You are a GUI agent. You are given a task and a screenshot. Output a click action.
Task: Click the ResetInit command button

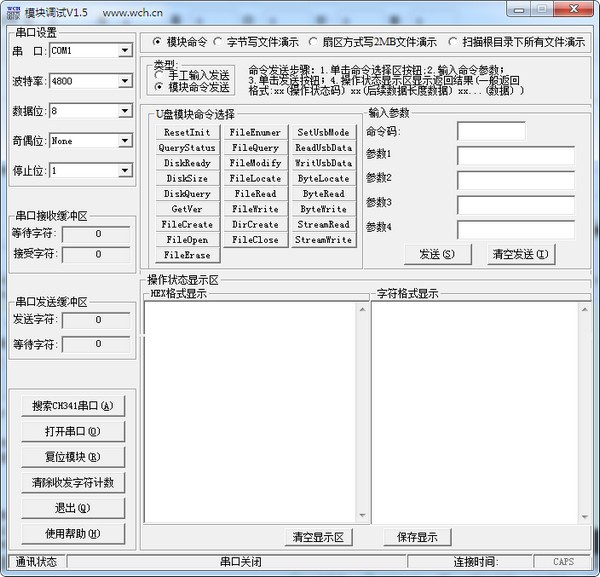point(188,132)
